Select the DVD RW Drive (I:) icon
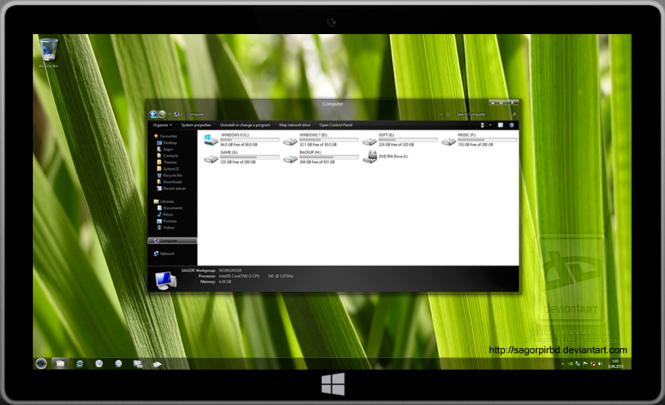Screen dimensions: 665x405 click(x=370, y=157)
